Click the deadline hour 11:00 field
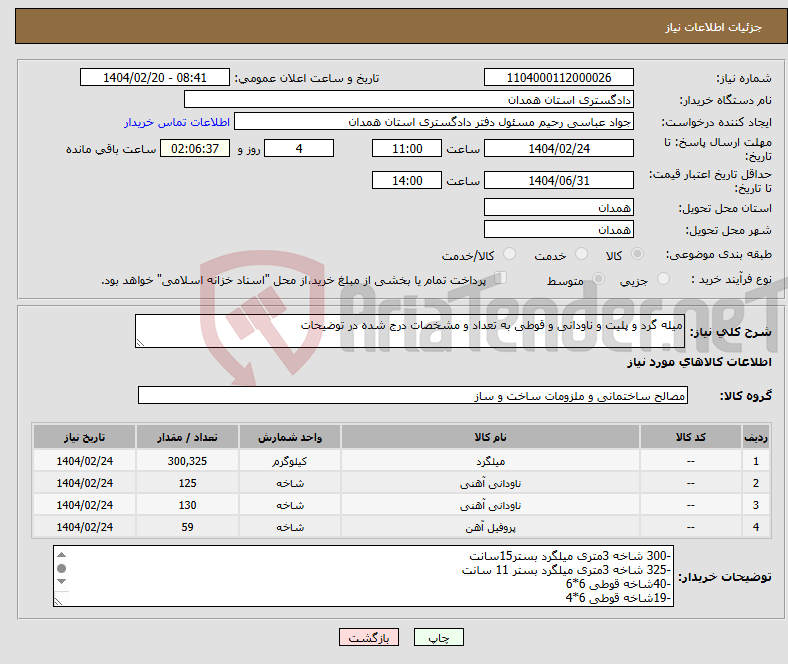This screenshot has width=788, height=664. pos(407,148)
